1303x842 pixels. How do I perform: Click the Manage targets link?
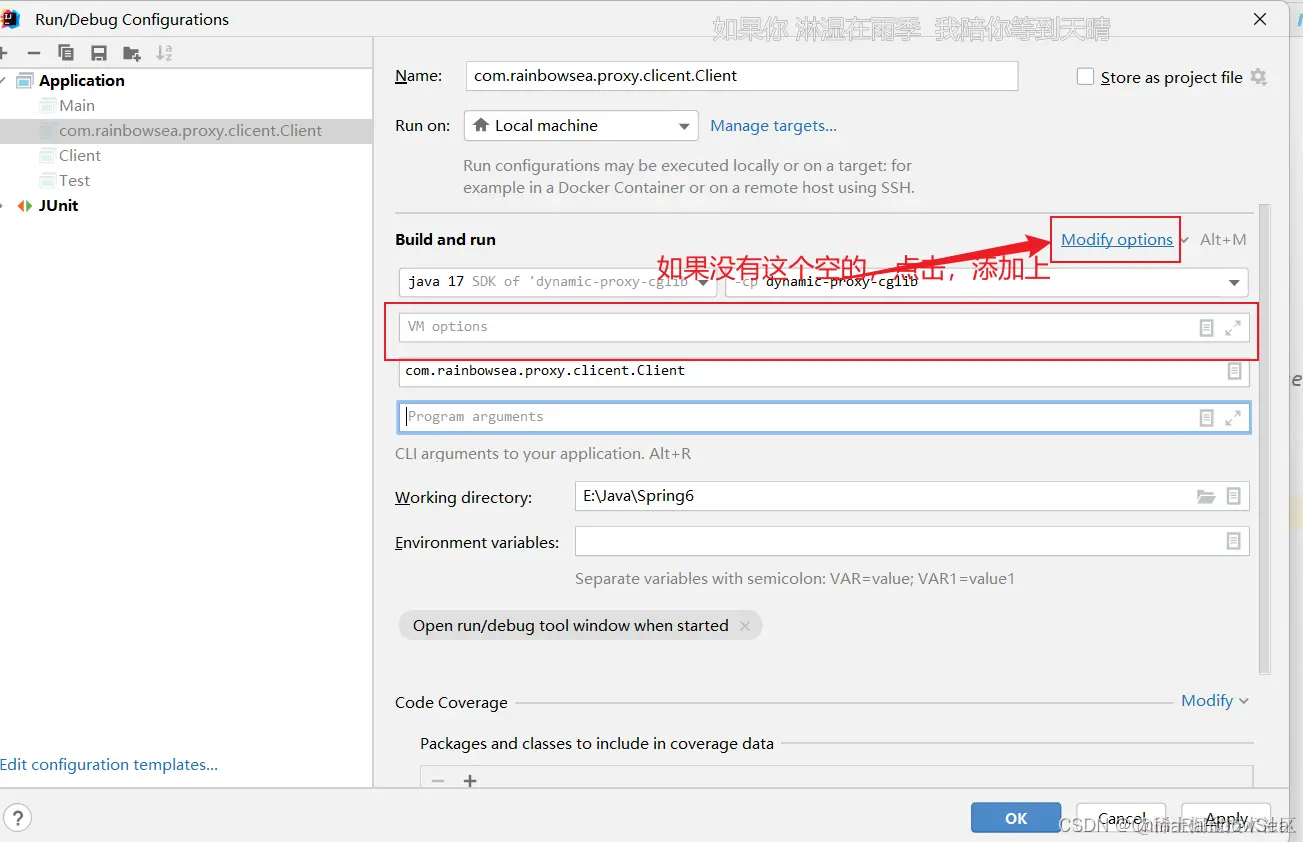pyautogui.click(x=773, y=126)
